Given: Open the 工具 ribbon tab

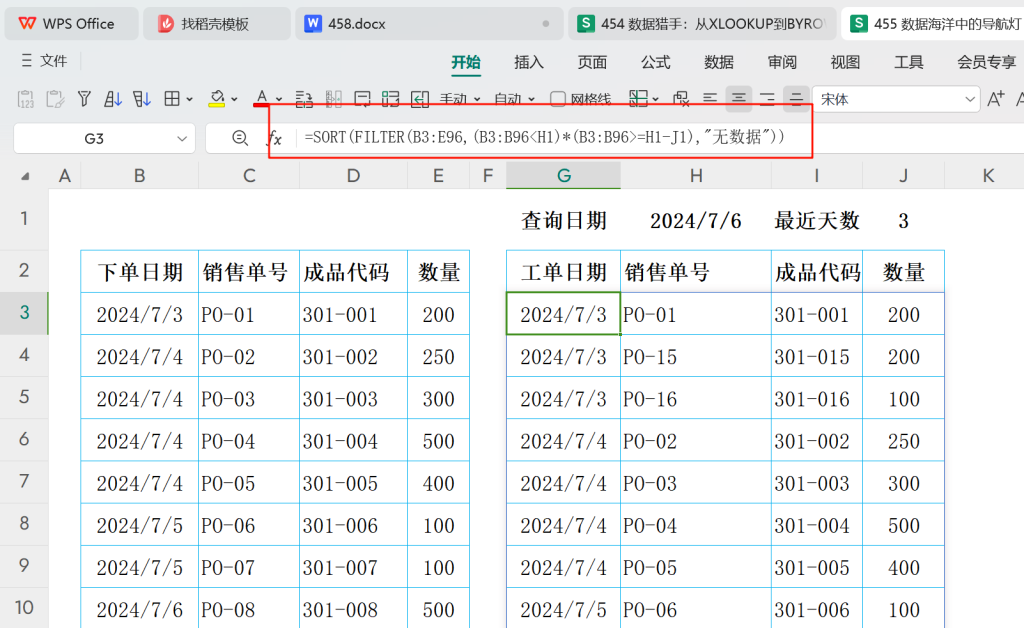Looking at the screenshot, I should click(908, 62).
